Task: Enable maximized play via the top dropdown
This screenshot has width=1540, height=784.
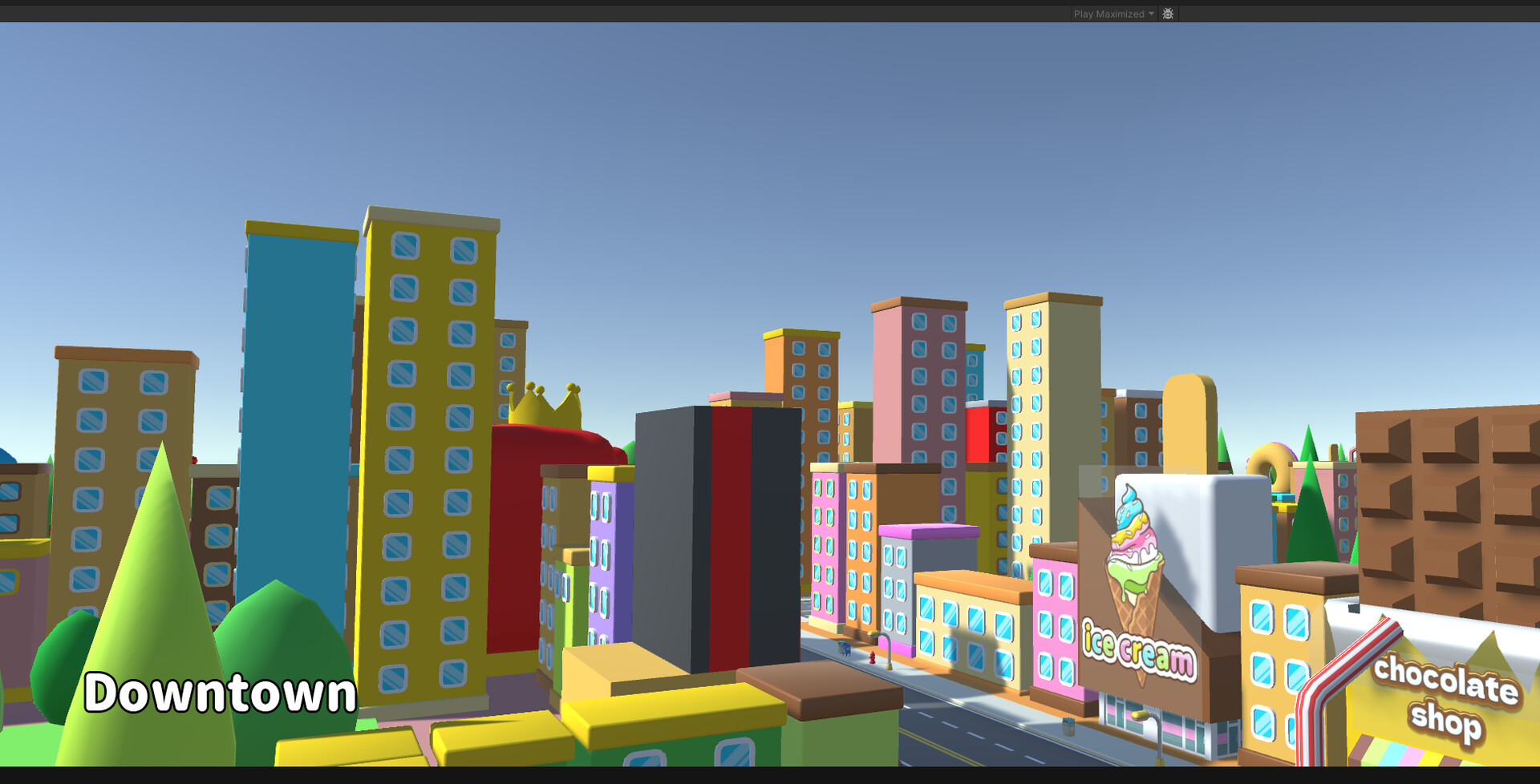Action: 1109,14
